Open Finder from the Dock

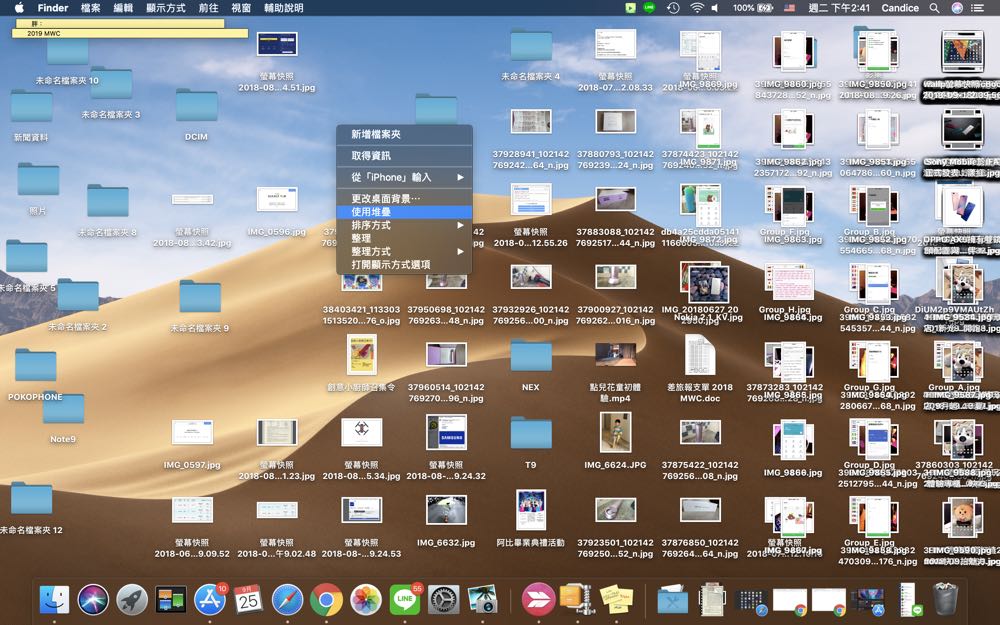click(x=54, y=599)
